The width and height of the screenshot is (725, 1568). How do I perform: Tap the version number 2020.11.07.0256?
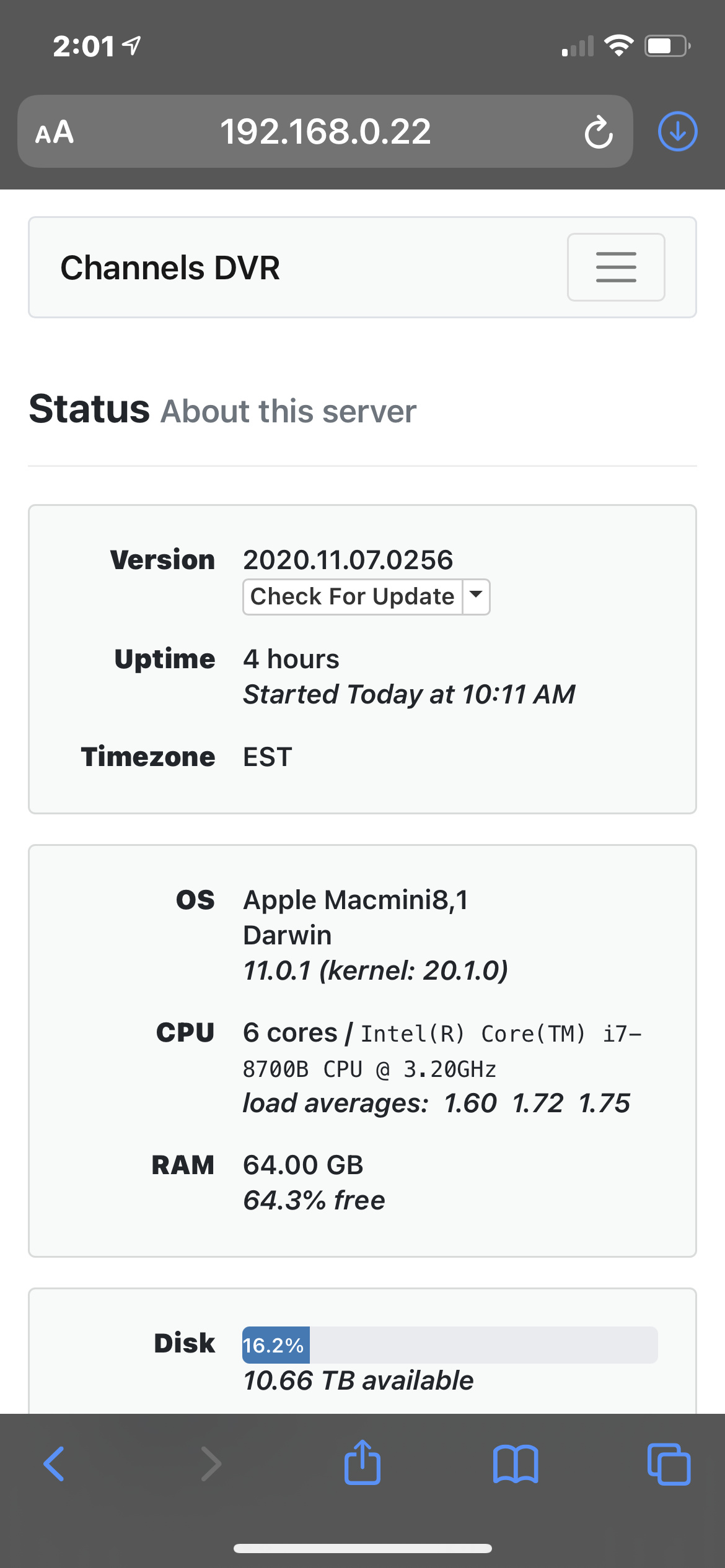tap(348, 560)
